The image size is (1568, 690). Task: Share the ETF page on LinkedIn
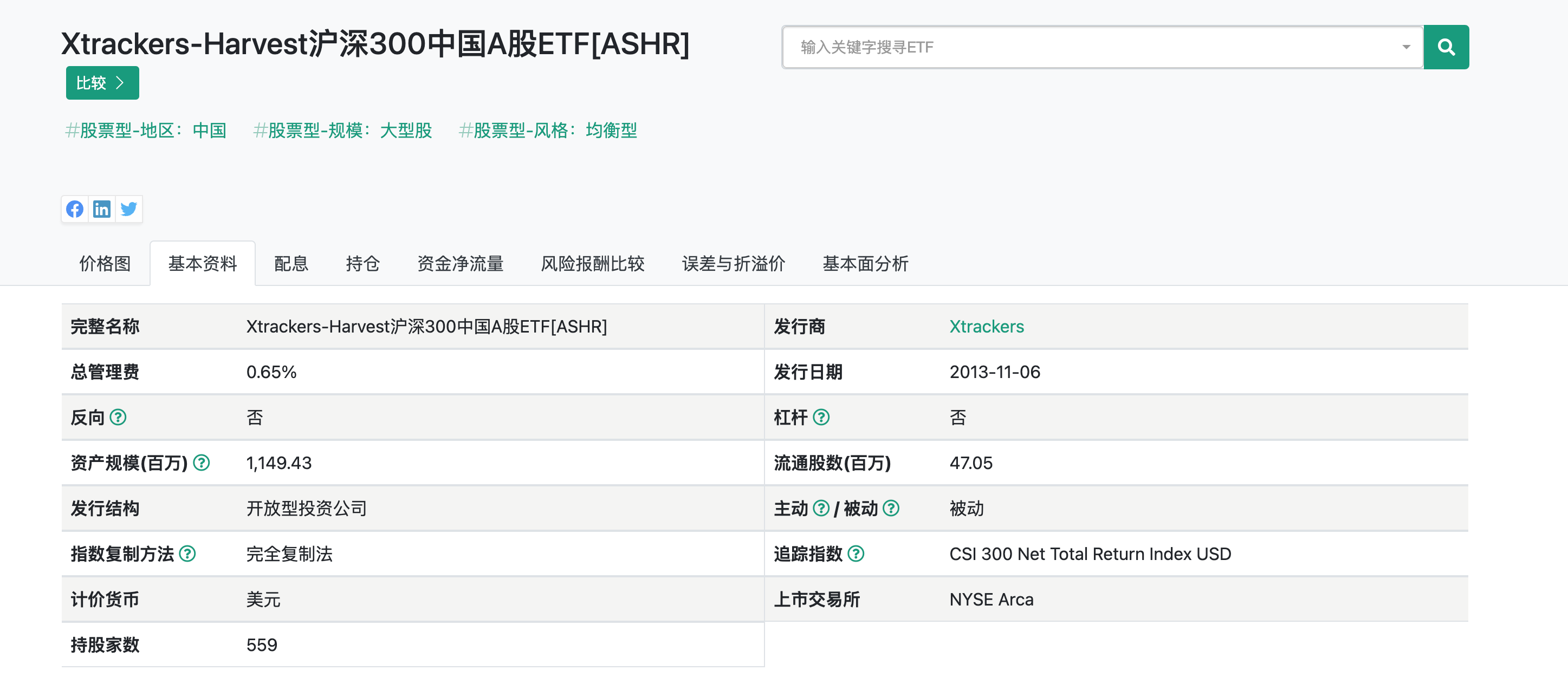(x=102, y=209)
